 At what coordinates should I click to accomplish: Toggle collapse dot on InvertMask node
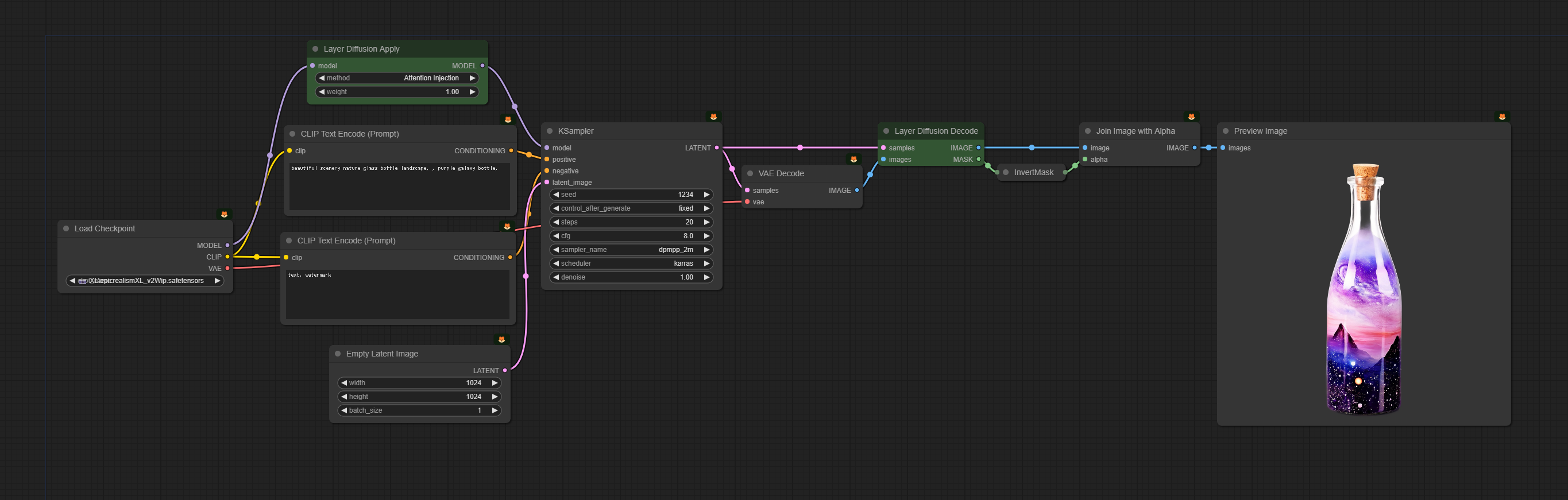[1006, 173]
